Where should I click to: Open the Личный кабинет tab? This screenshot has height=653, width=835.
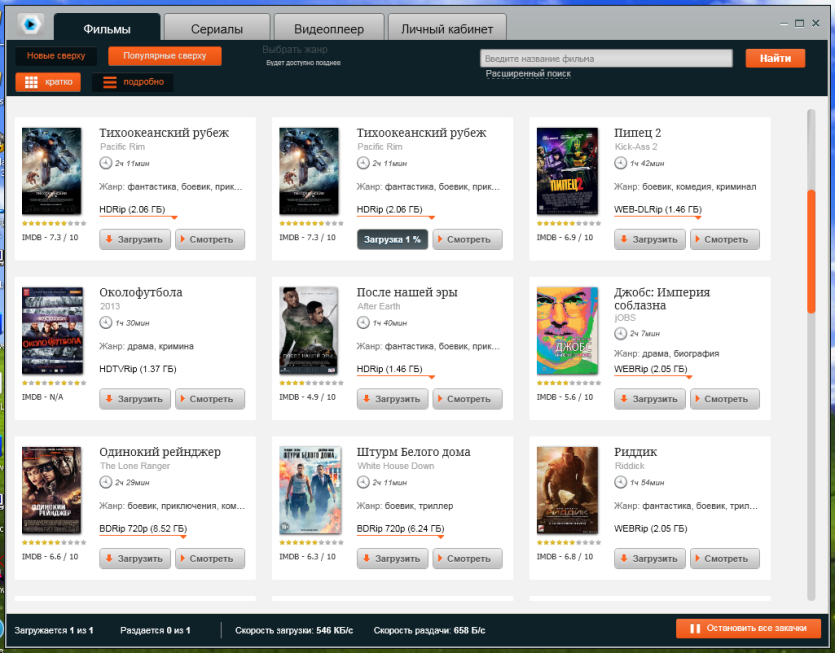pos(447,29)
